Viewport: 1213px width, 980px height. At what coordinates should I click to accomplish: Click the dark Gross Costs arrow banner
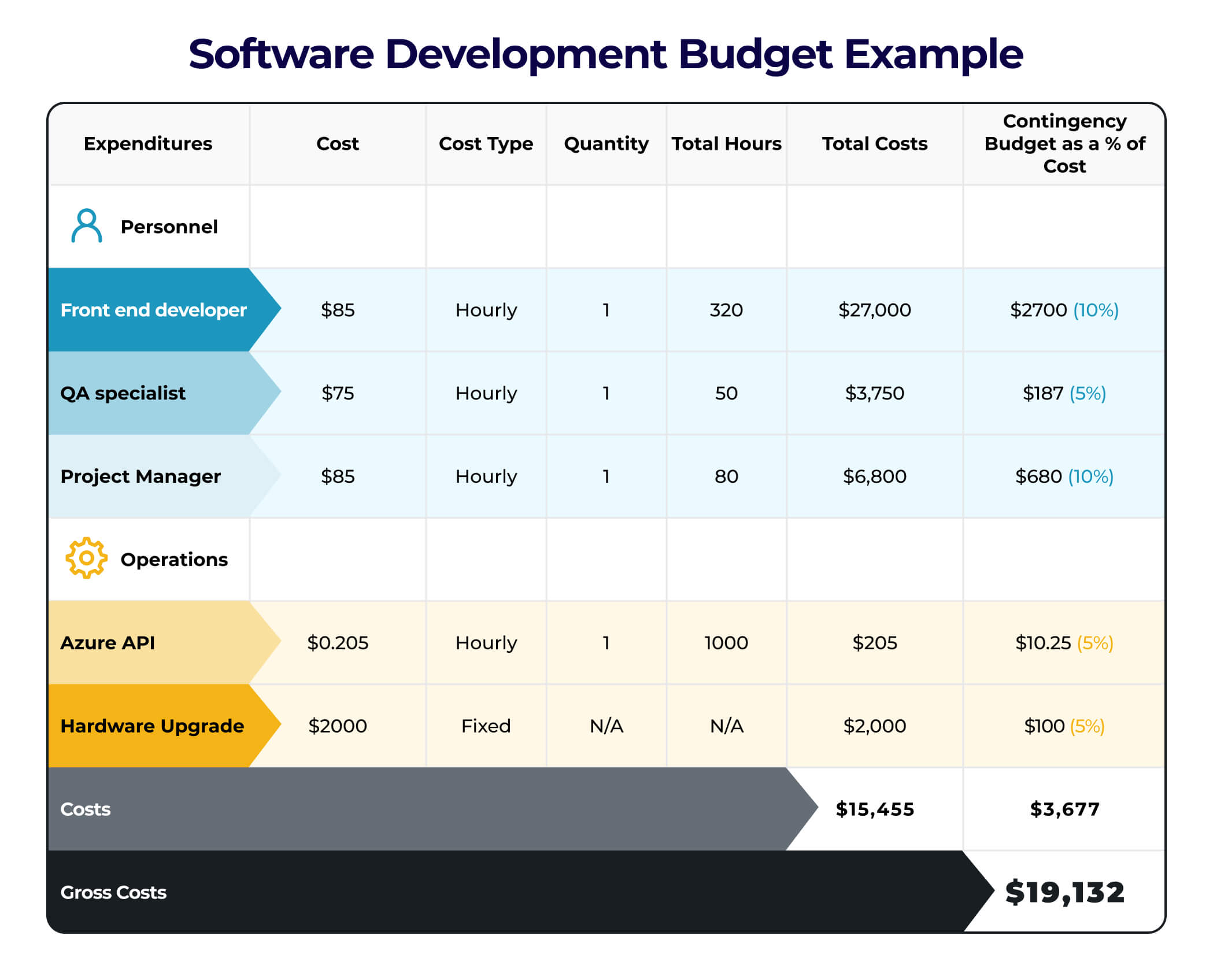(x=405, y=892)
